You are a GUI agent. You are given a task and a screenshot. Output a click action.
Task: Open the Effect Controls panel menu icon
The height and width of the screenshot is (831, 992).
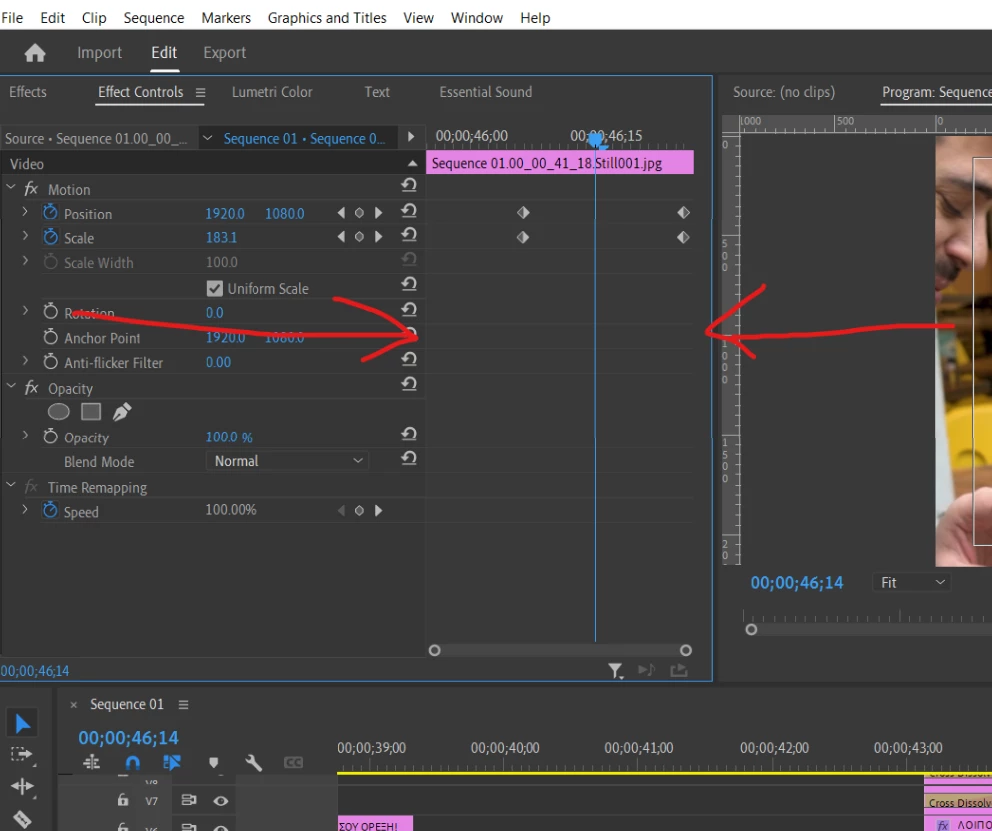(200, 93)
